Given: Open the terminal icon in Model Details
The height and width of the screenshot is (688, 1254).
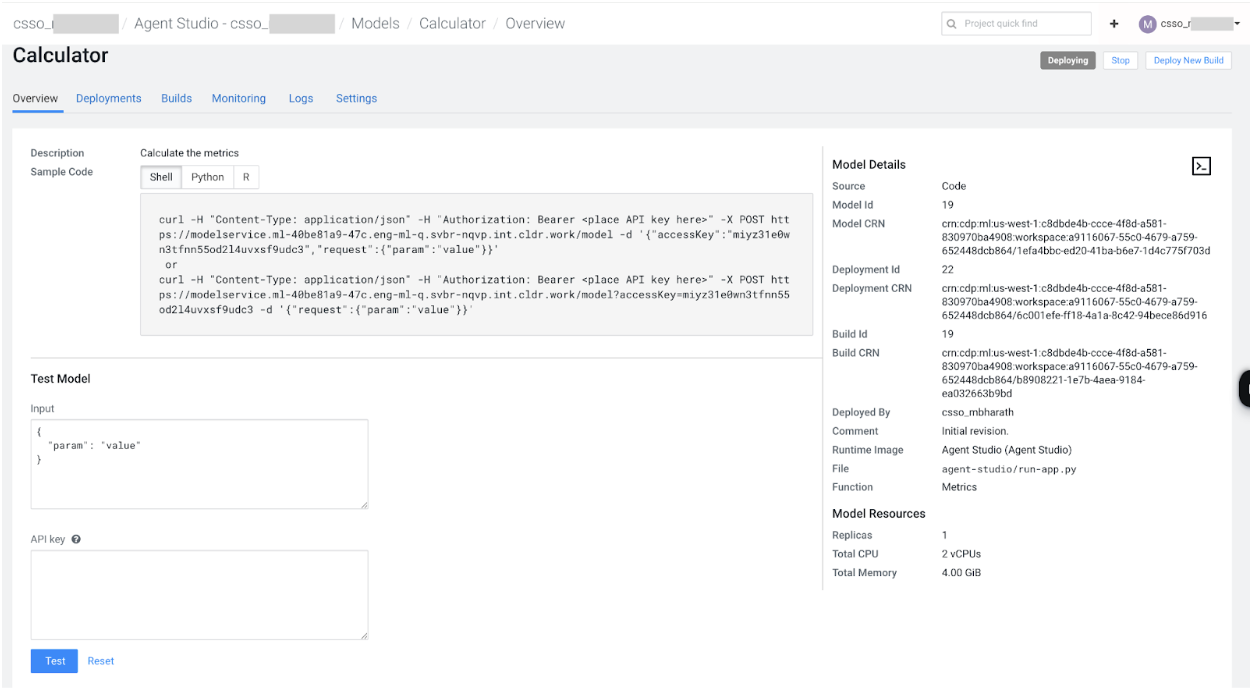Looking at the screenshot, I should pos(1201,167).
